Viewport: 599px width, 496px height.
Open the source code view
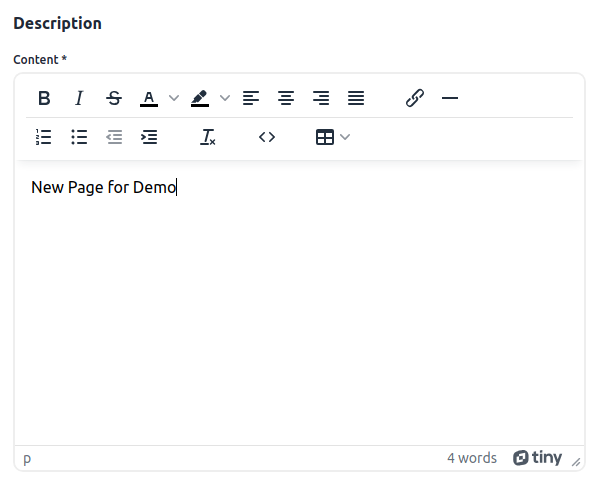pos(267,137)
